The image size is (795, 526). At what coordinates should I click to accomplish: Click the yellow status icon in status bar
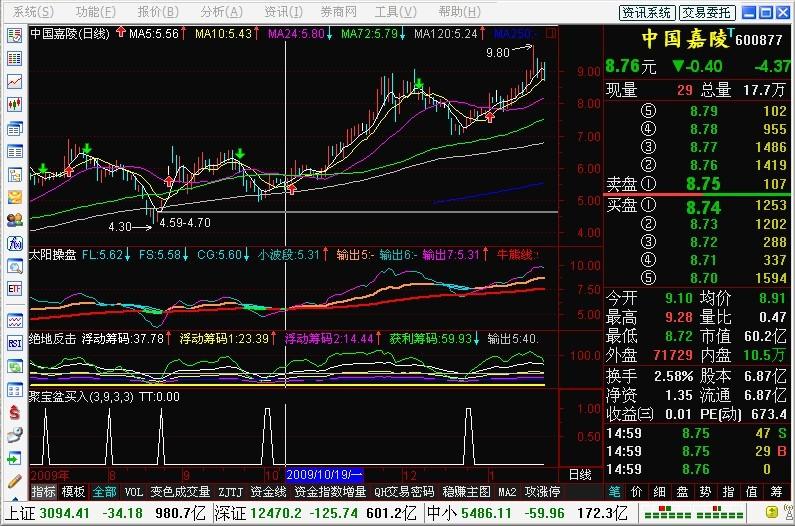[x=772, y=512]
